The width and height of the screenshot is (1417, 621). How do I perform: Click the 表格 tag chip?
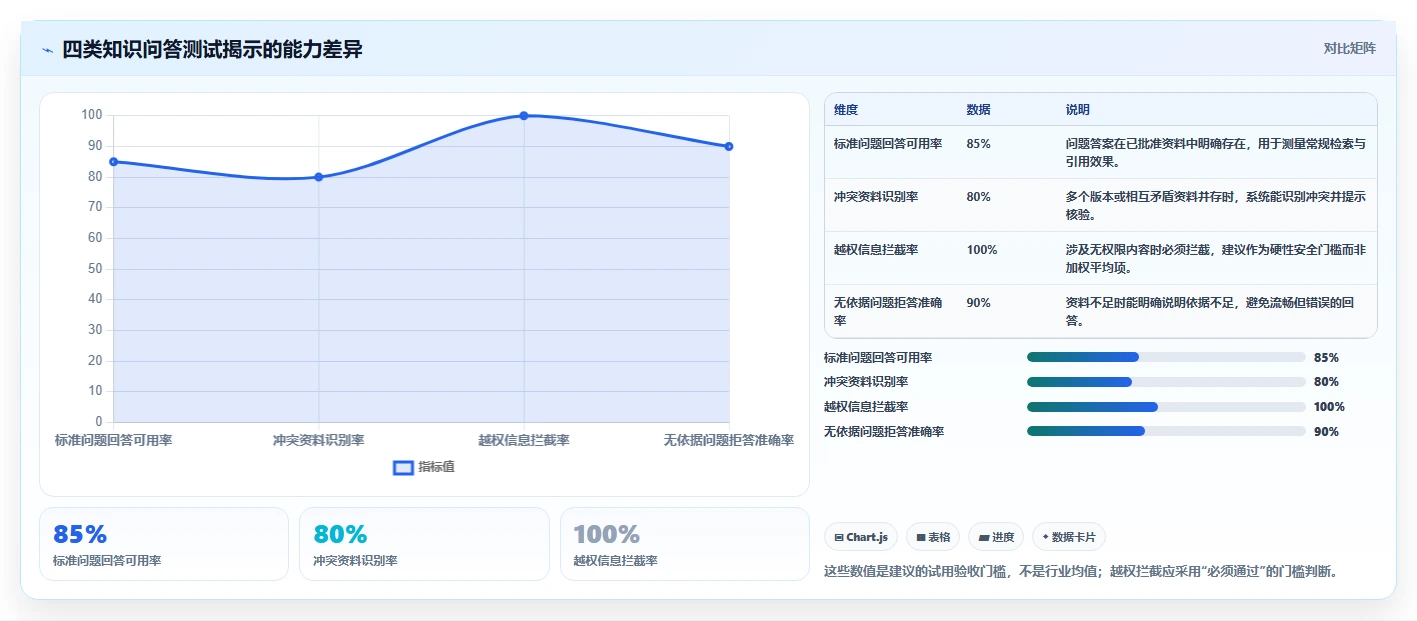933,537
